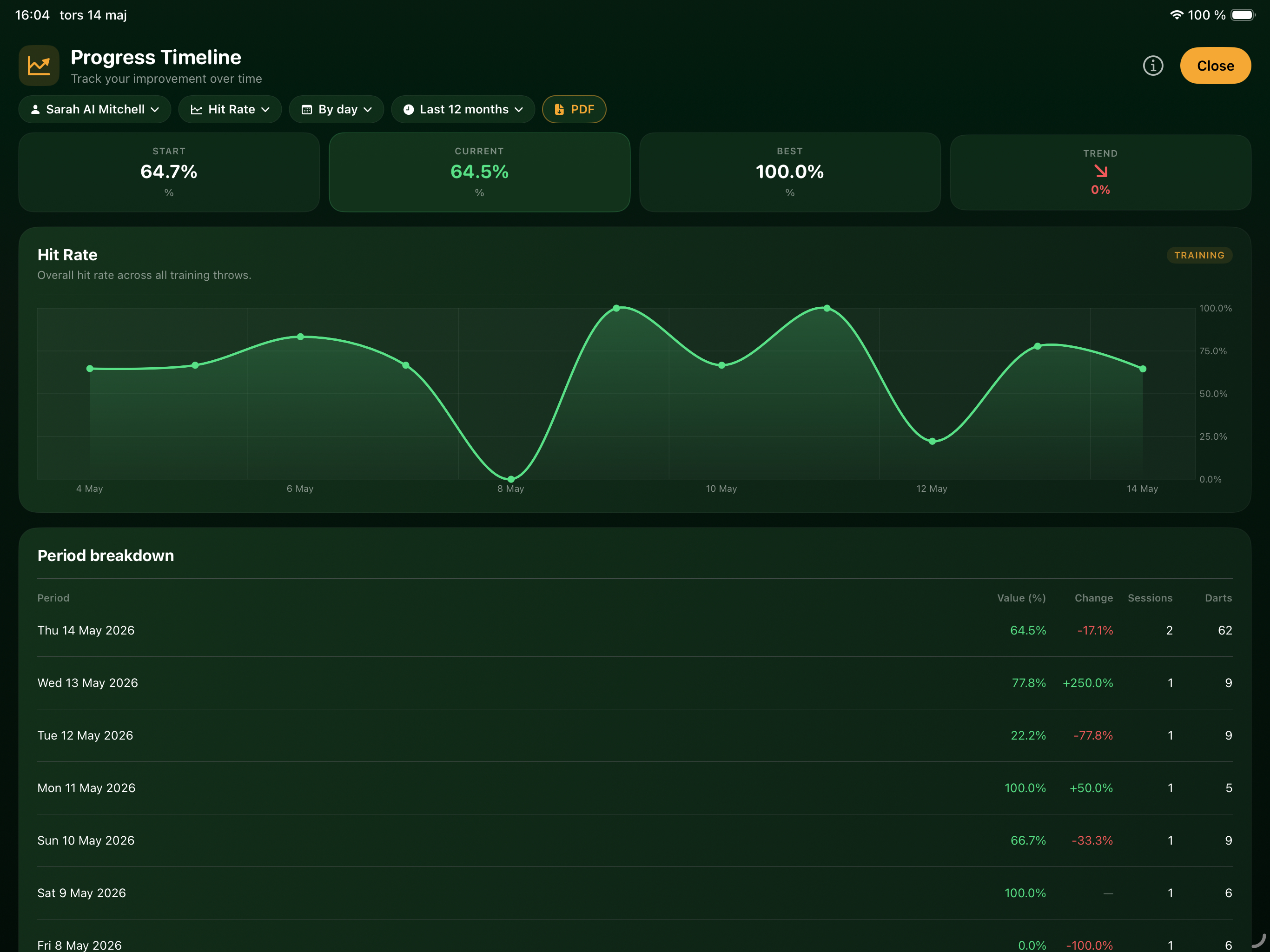Click the Period column header
Viewport: 1270px width, 952px height.
tap(53, 598)
